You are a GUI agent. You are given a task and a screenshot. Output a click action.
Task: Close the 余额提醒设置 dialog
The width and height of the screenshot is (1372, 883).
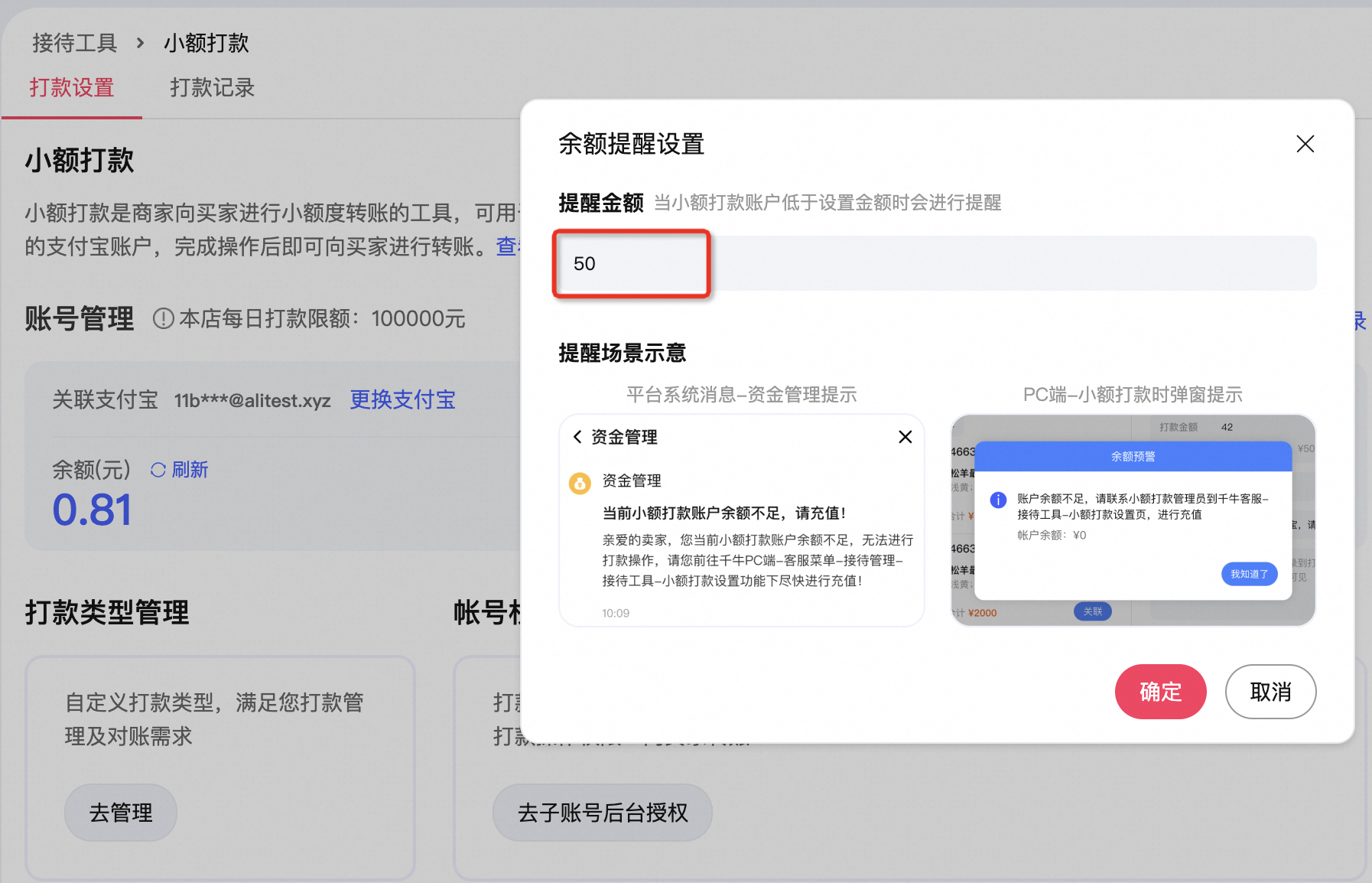click(1305, 144)
